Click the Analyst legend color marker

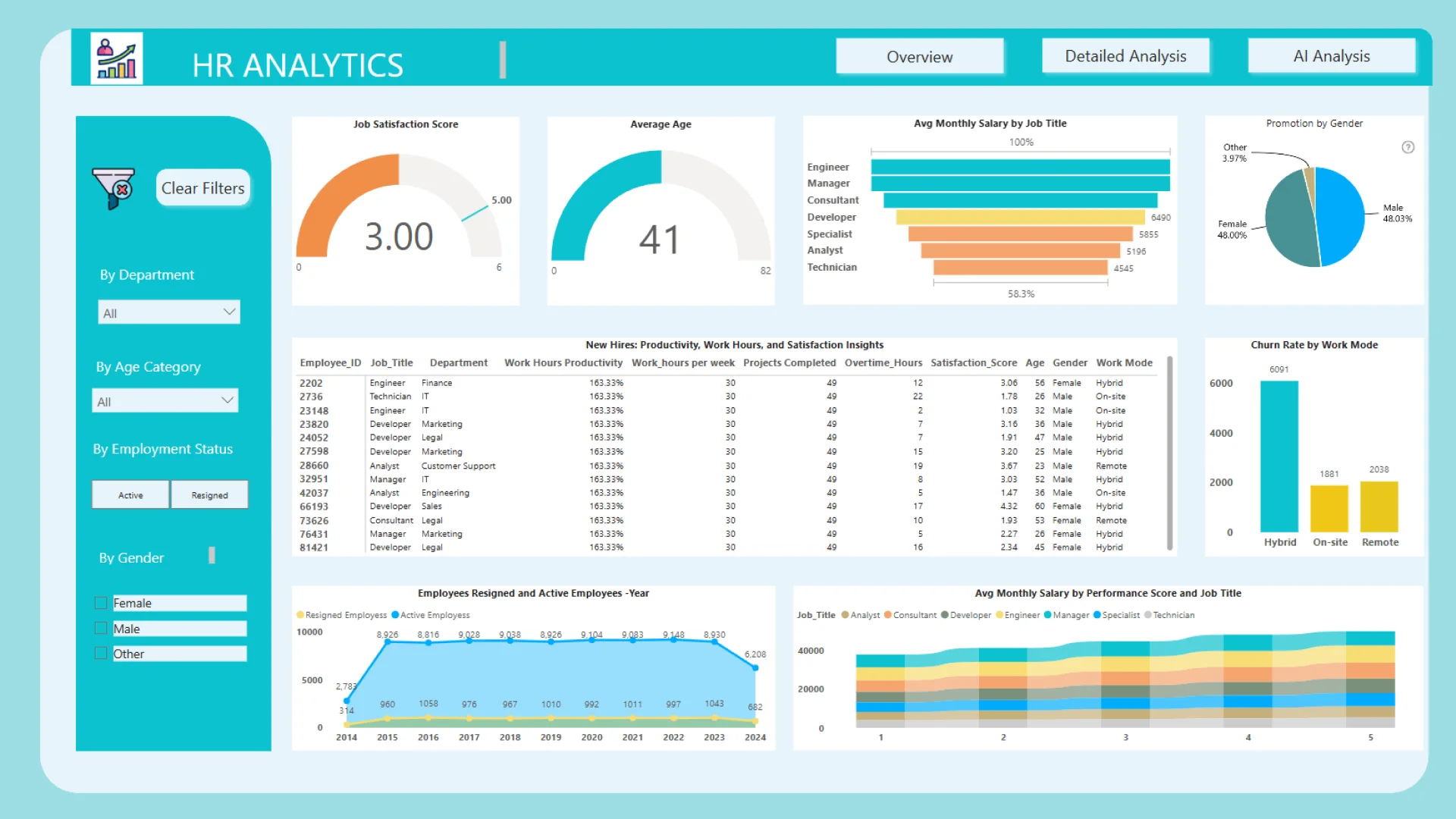click(845, 615)
